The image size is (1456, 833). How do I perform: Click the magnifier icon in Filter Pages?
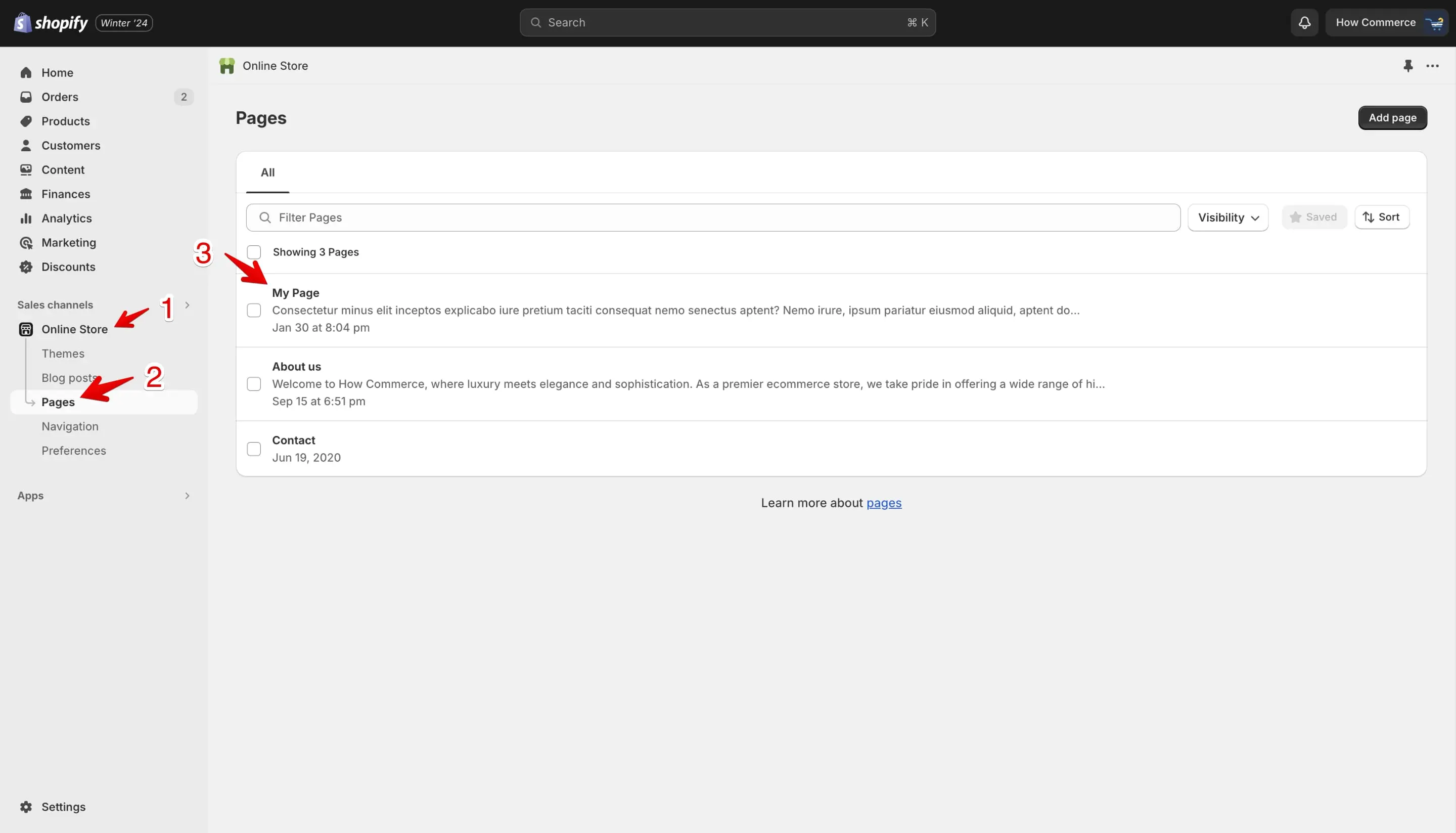point(265,217)
